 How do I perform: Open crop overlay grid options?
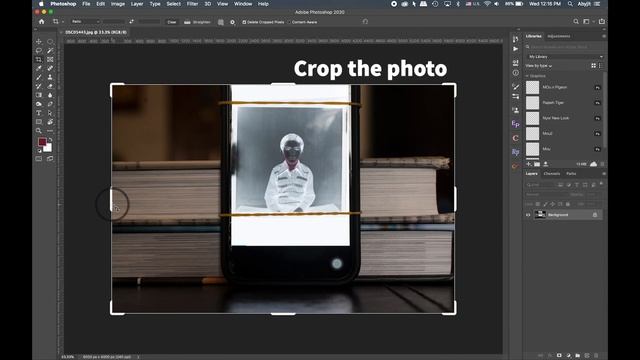tap(221, 22)
